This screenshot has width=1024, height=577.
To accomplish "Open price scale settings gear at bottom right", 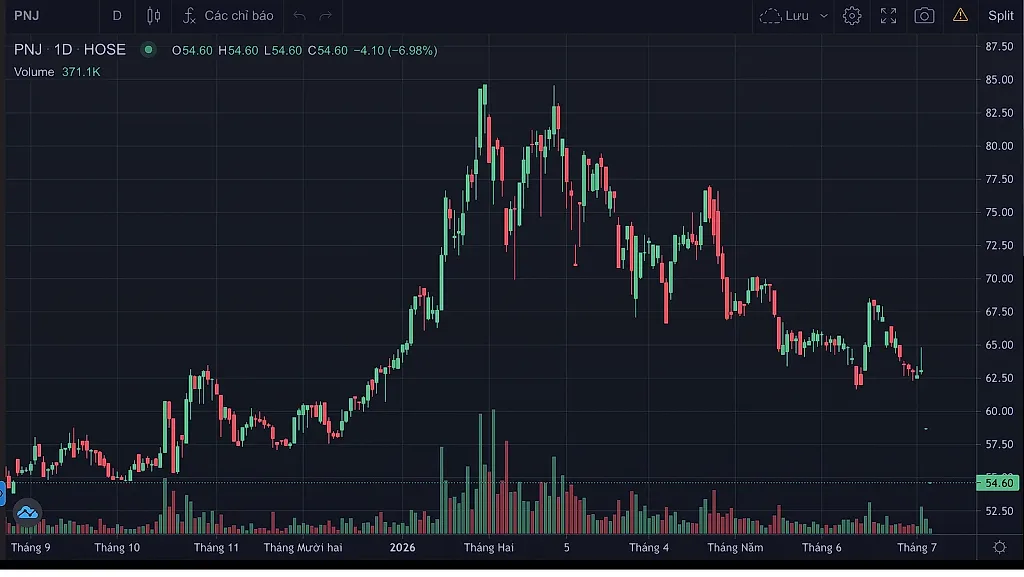I will pyautogui.click(x=1000, y=547).
